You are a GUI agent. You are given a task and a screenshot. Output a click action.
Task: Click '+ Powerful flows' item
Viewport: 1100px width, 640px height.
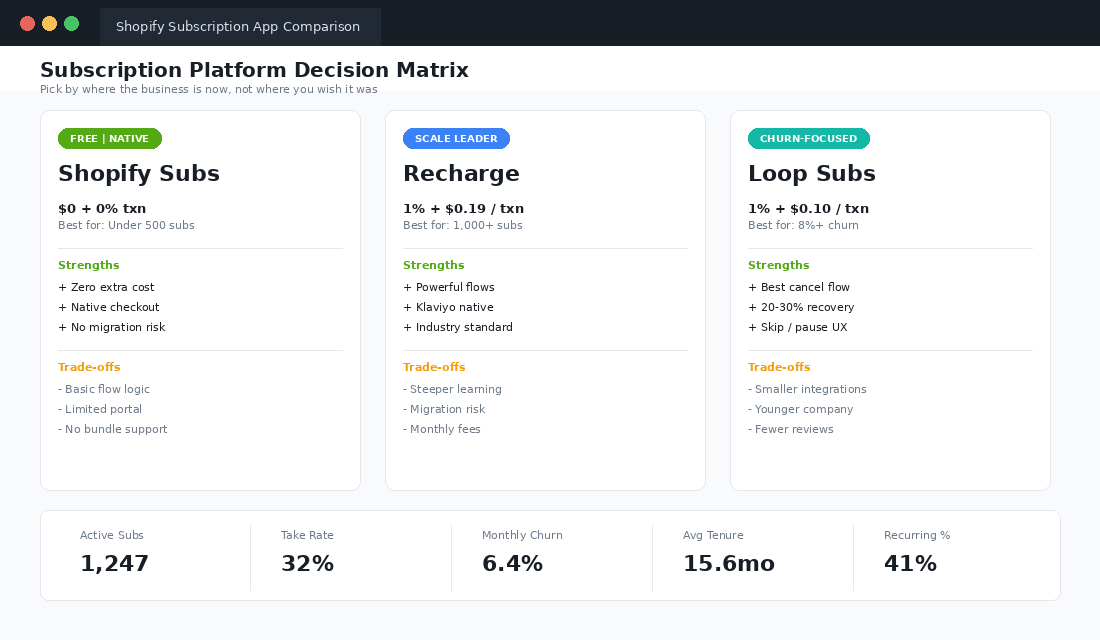449,287
